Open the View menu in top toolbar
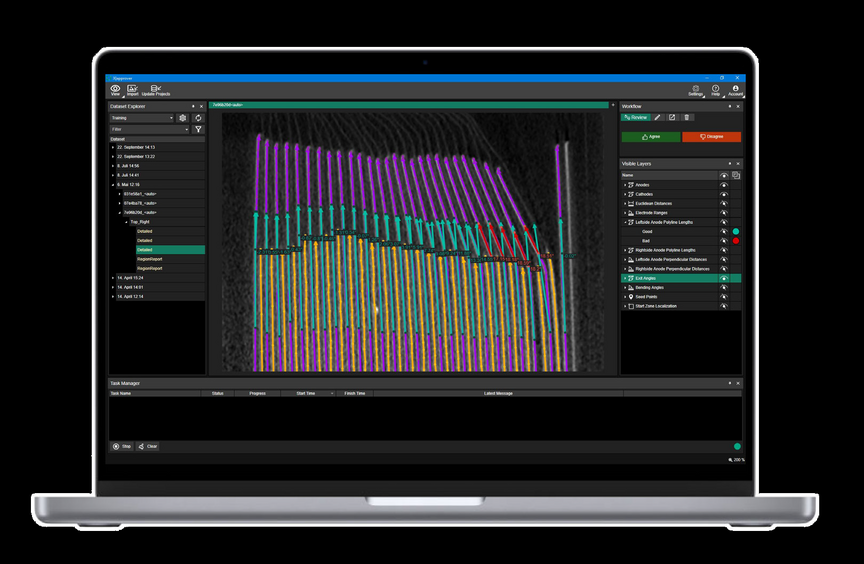This screenshot has height=564, width=864. point(115,90)
